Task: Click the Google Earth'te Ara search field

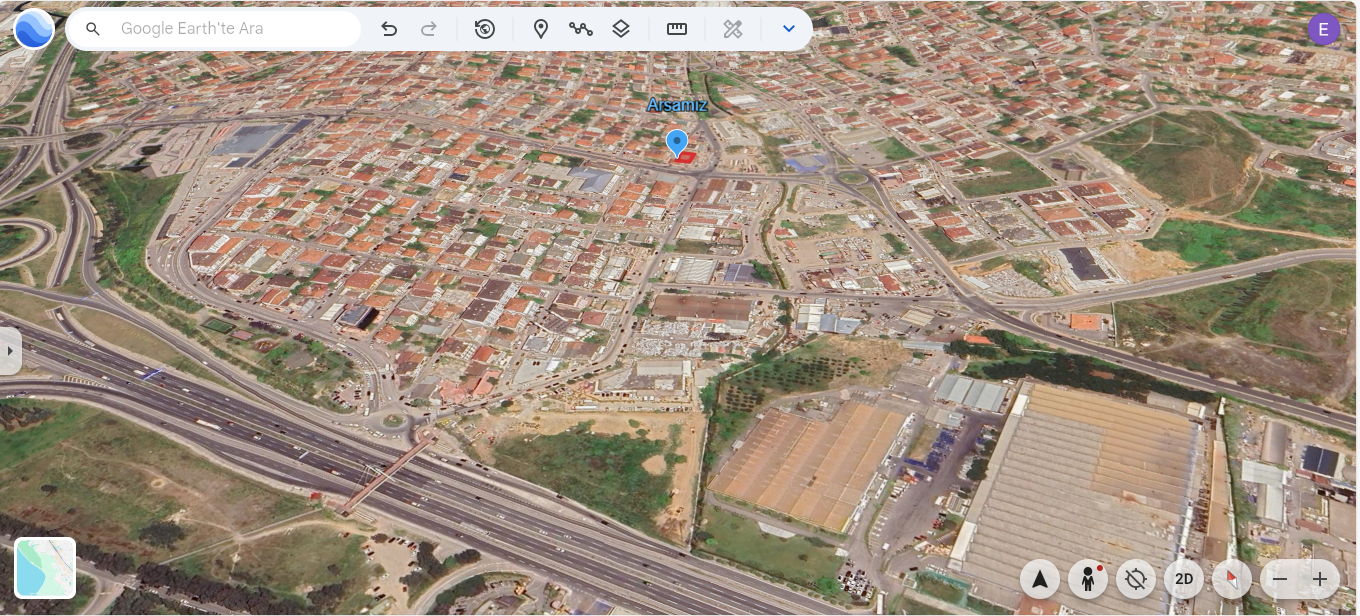Action: pos(235,29)
